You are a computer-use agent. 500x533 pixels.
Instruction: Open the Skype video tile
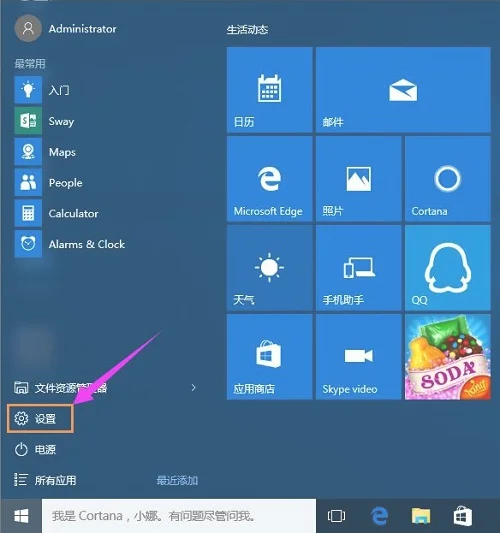click(x=359, y=357)
